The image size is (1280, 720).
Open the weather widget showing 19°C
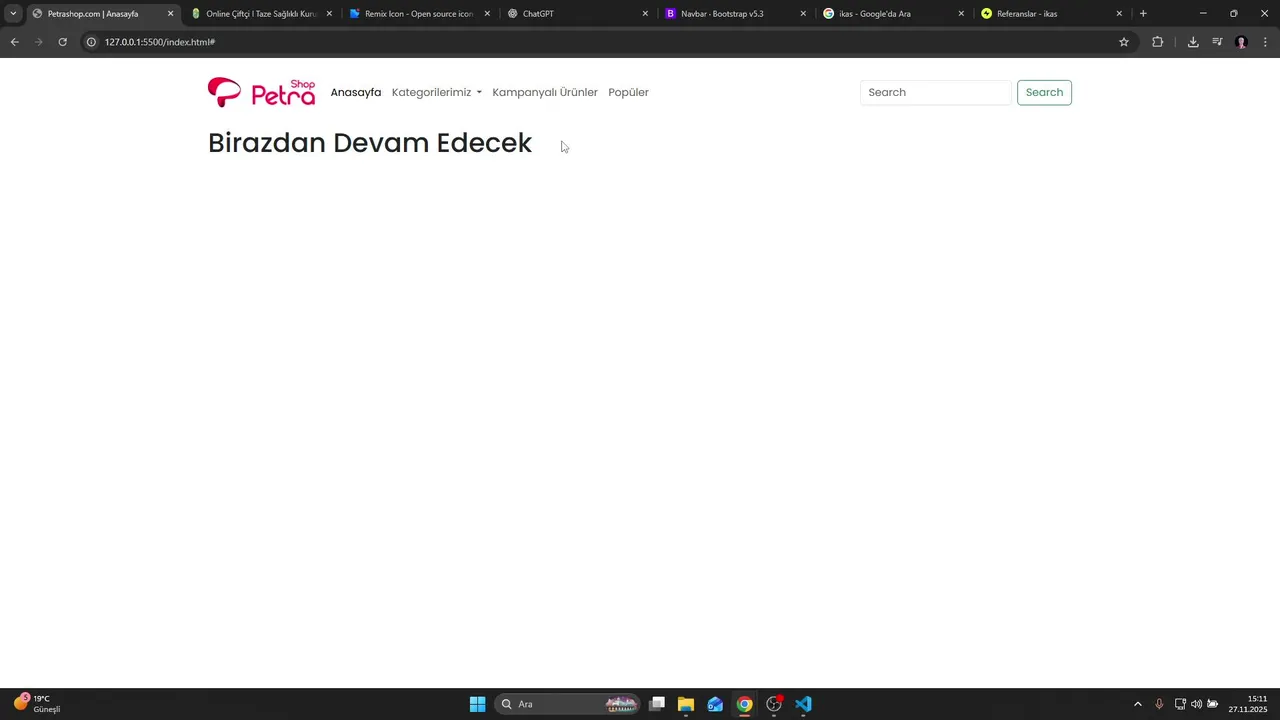tap(37, 703)
